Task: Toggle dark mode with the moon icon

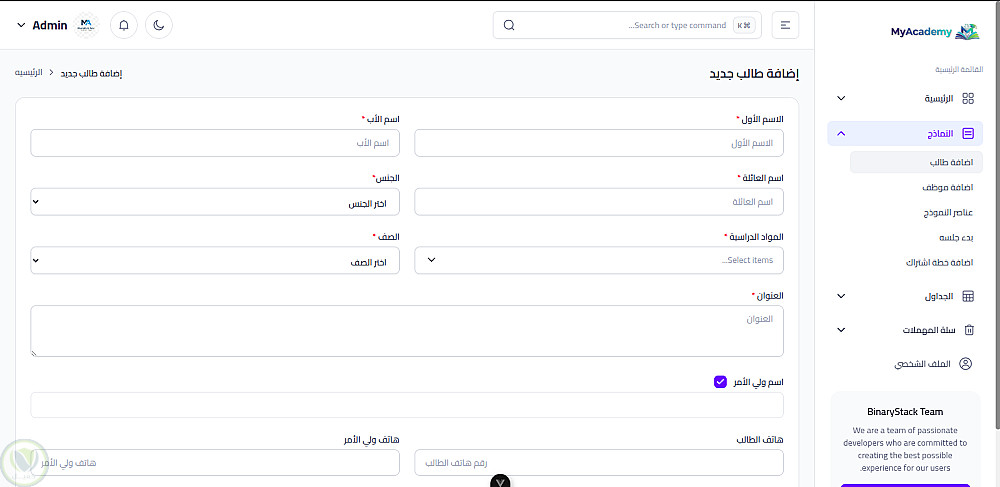Action: coord(158,25)
